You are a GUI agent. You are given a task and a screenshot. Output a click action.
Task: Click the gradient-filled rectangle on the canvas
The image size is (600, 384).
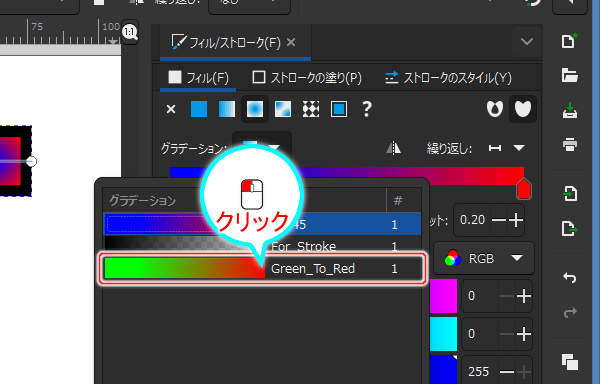[10, 161]
